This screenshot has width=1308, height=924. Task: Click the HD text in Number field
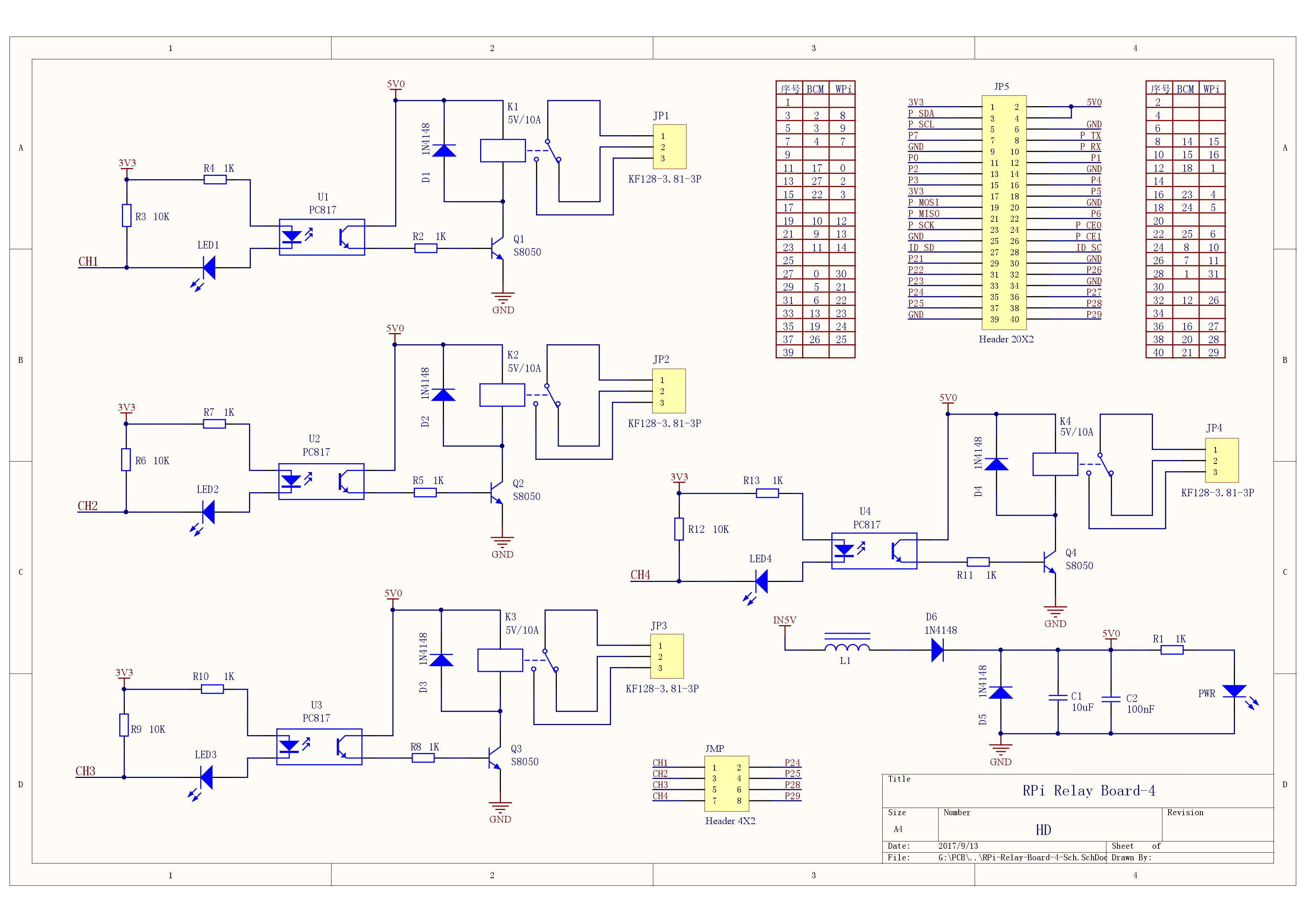[x=1043, y=830]
